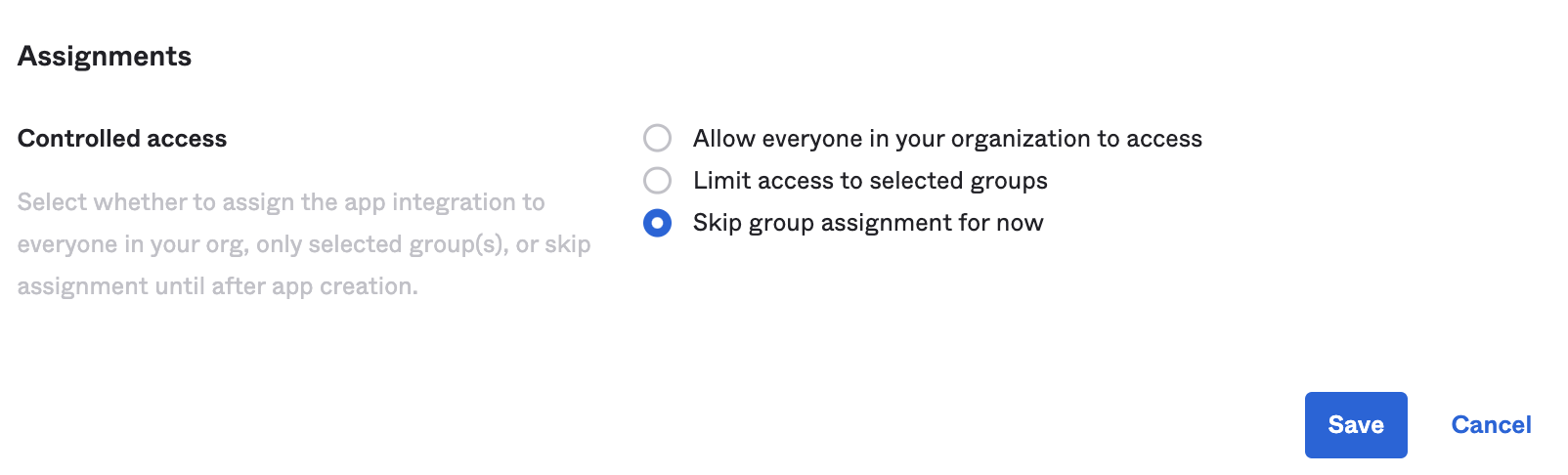Click the 'Allow everyone in your organization to access' label
The image size is (1568, 475).
(946, 139)
